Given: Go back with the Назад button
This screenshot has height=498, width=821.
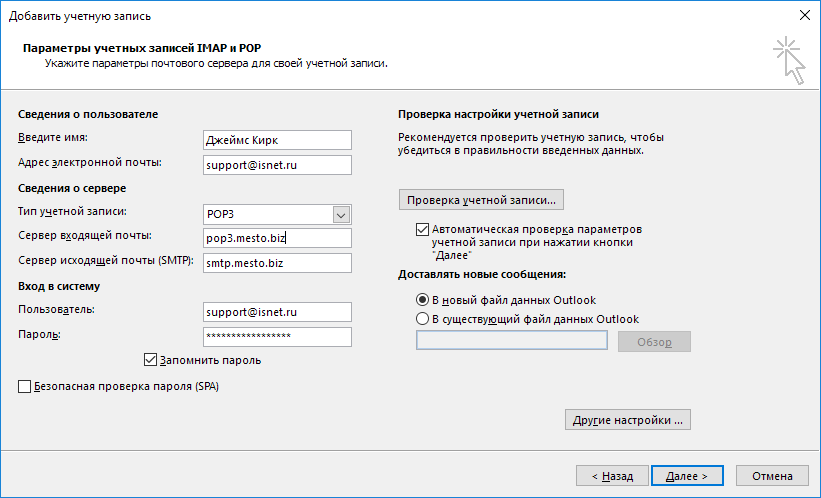Looking at the screenshot, I should point(612,476).
